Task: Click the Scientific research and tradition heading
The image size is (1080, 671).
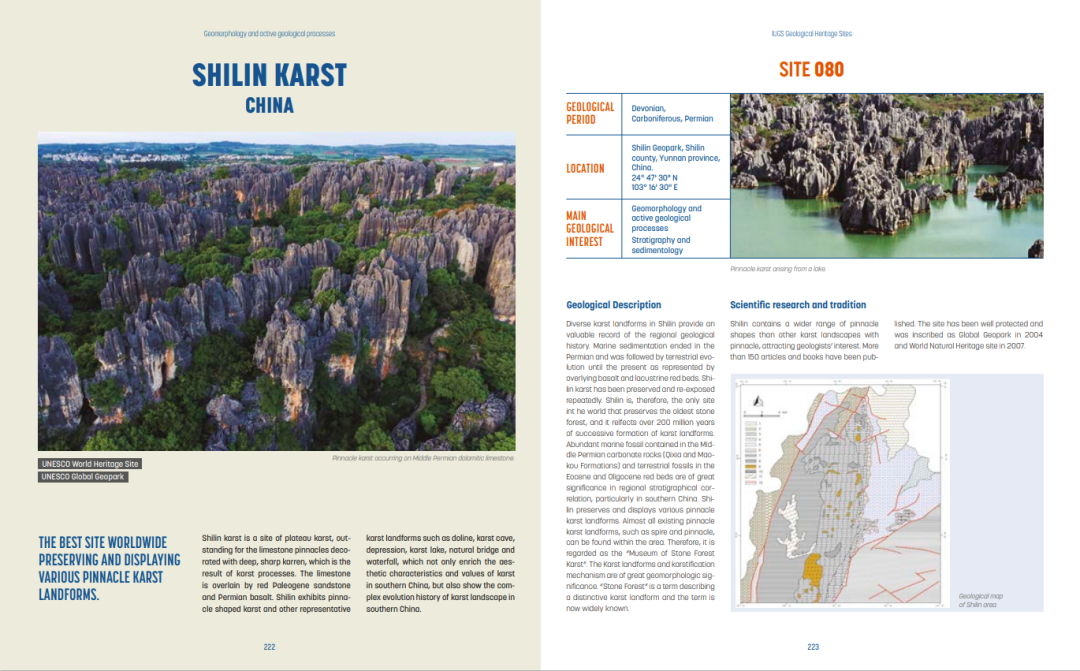Action: (798, 305)
